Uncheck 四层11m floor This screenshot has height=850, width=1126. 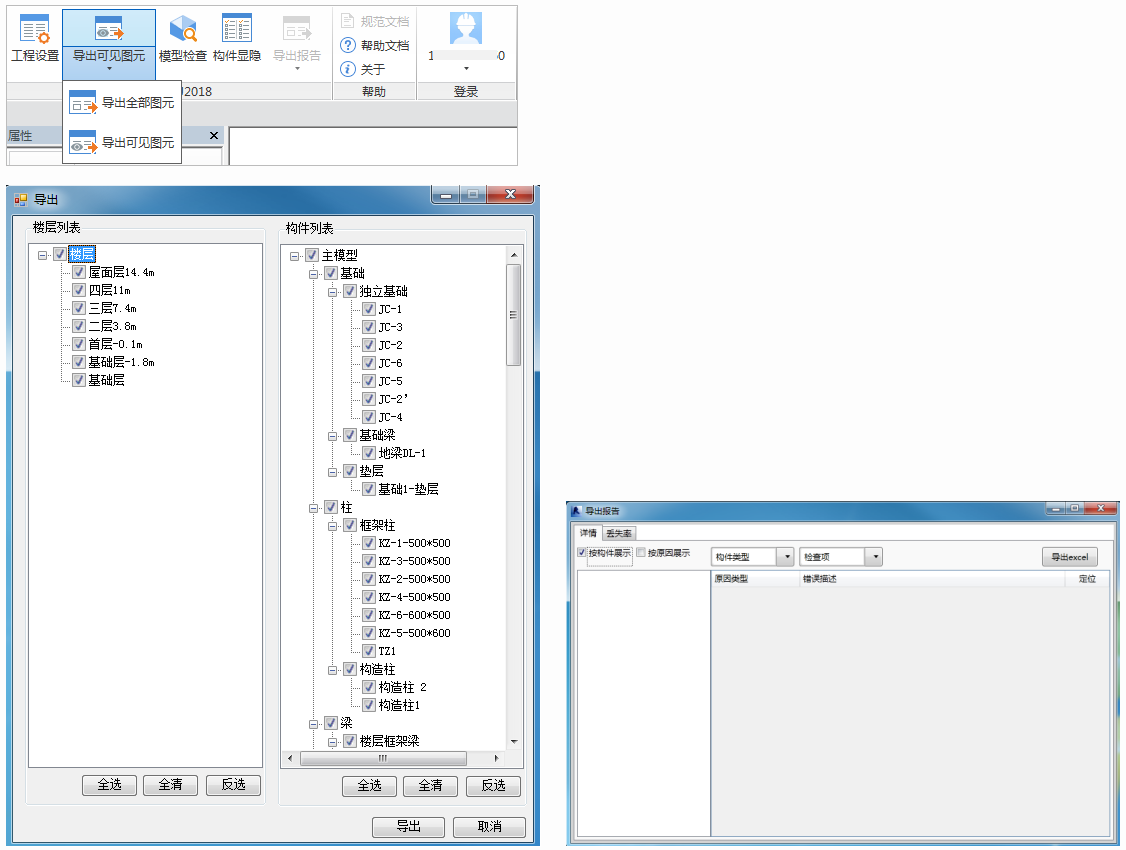[79, 290]
